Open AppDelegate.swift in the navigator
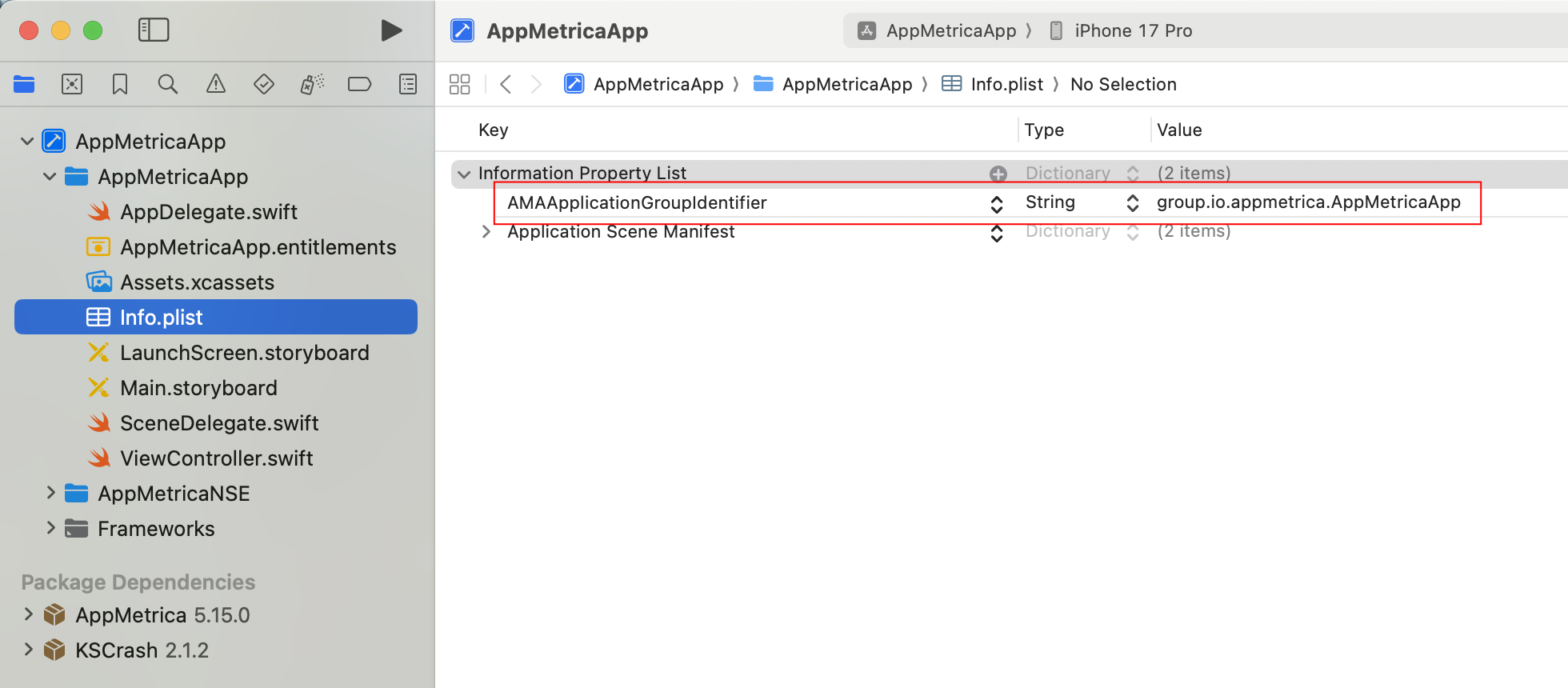 pos(208,212)
